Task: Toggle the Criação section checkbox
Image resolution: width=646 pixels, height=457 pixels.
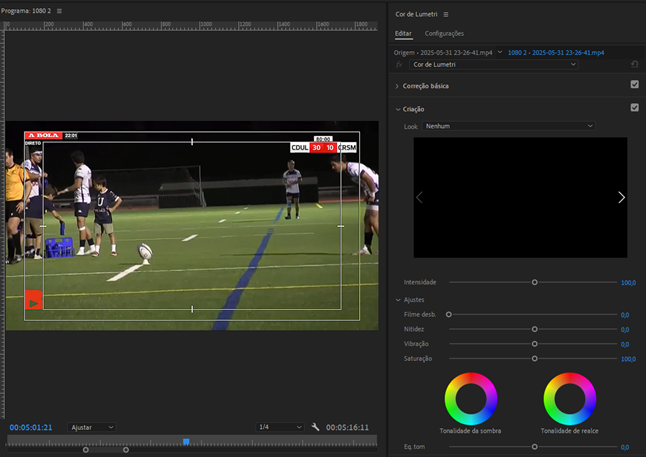Action: 634,108
